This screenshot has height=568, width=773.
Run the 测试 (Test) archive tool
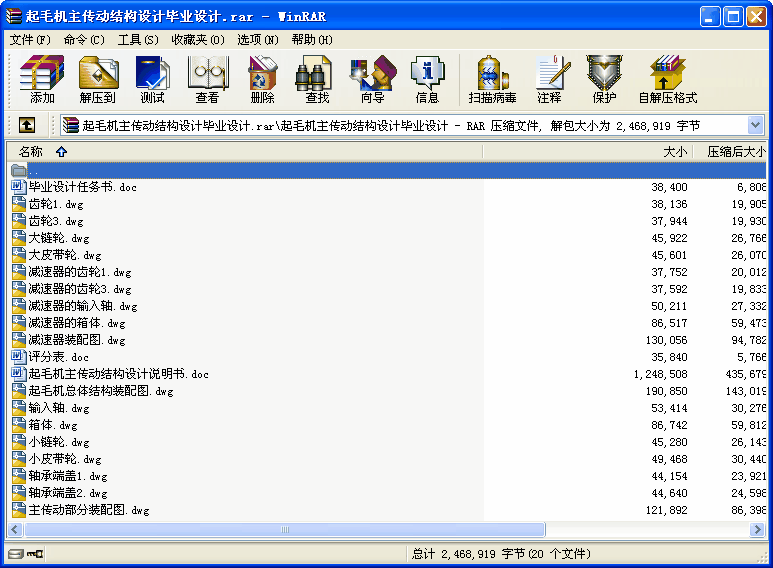(152, 80)
